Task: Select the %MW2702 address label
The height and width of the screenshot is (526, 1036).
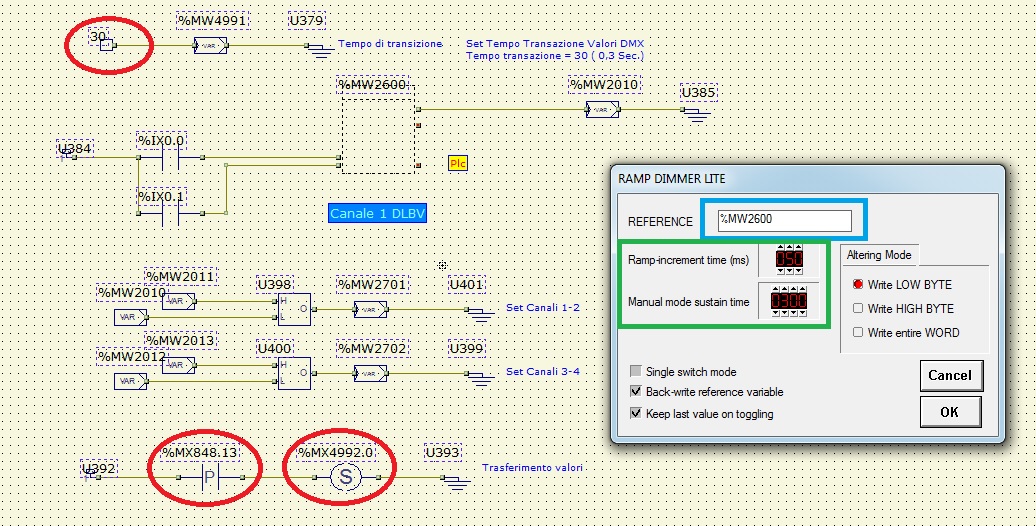Action: [x=373, y=348]
